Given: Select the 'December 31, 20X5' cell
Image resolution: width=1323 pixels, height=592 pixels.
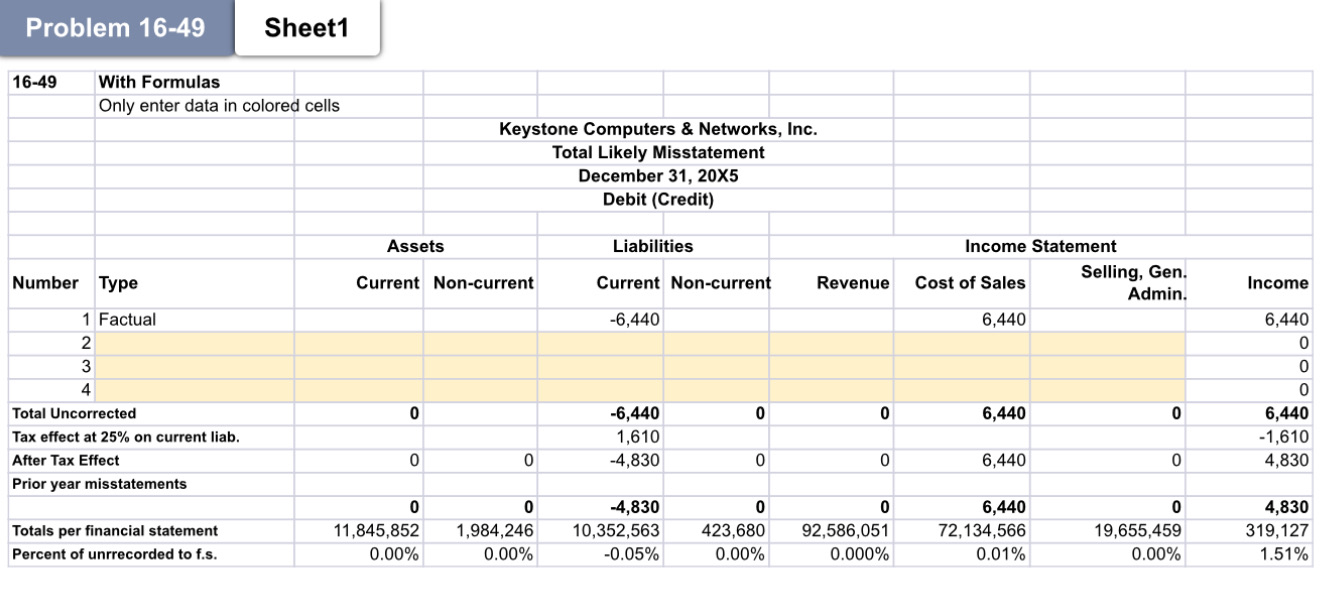Looking at the screenshot, I should click(658, 176).
